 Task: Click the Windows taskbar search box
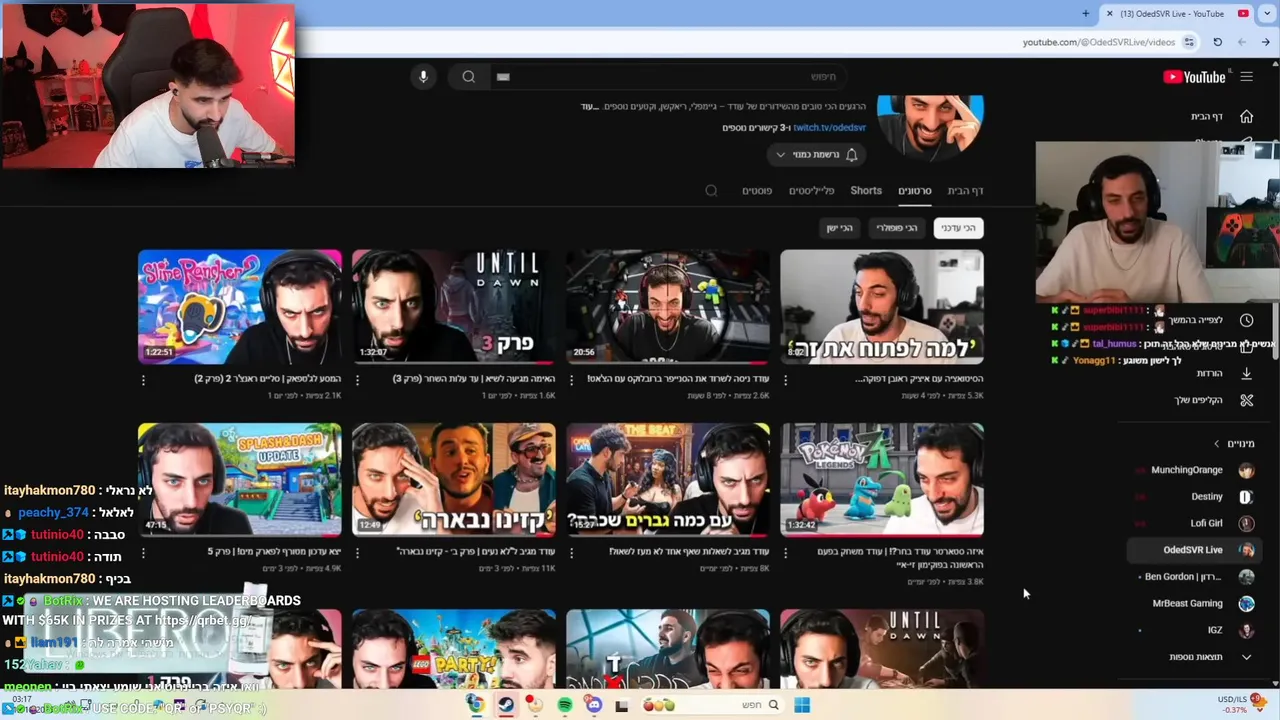[715, 705]
